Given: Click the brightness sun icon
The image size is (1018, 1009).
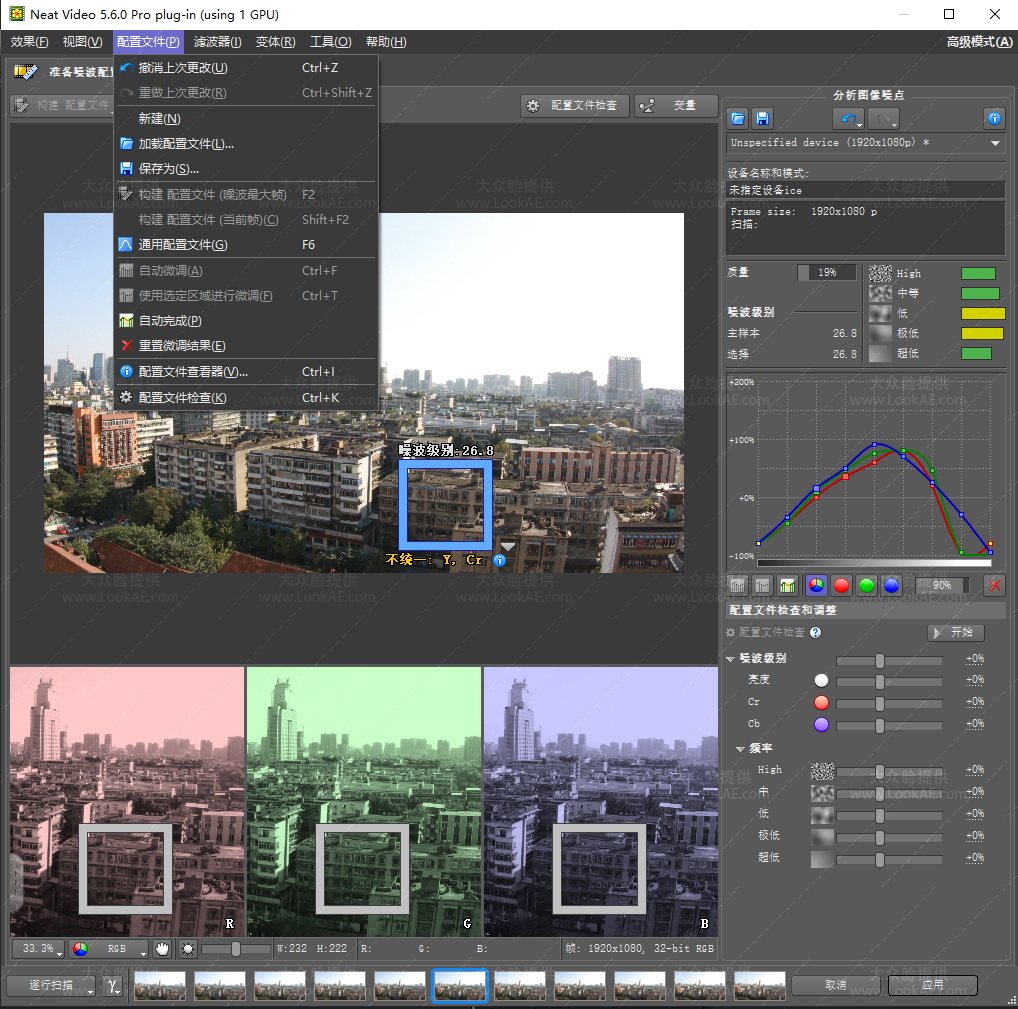Looking at the screenshot, I should (x=188, y=949).
